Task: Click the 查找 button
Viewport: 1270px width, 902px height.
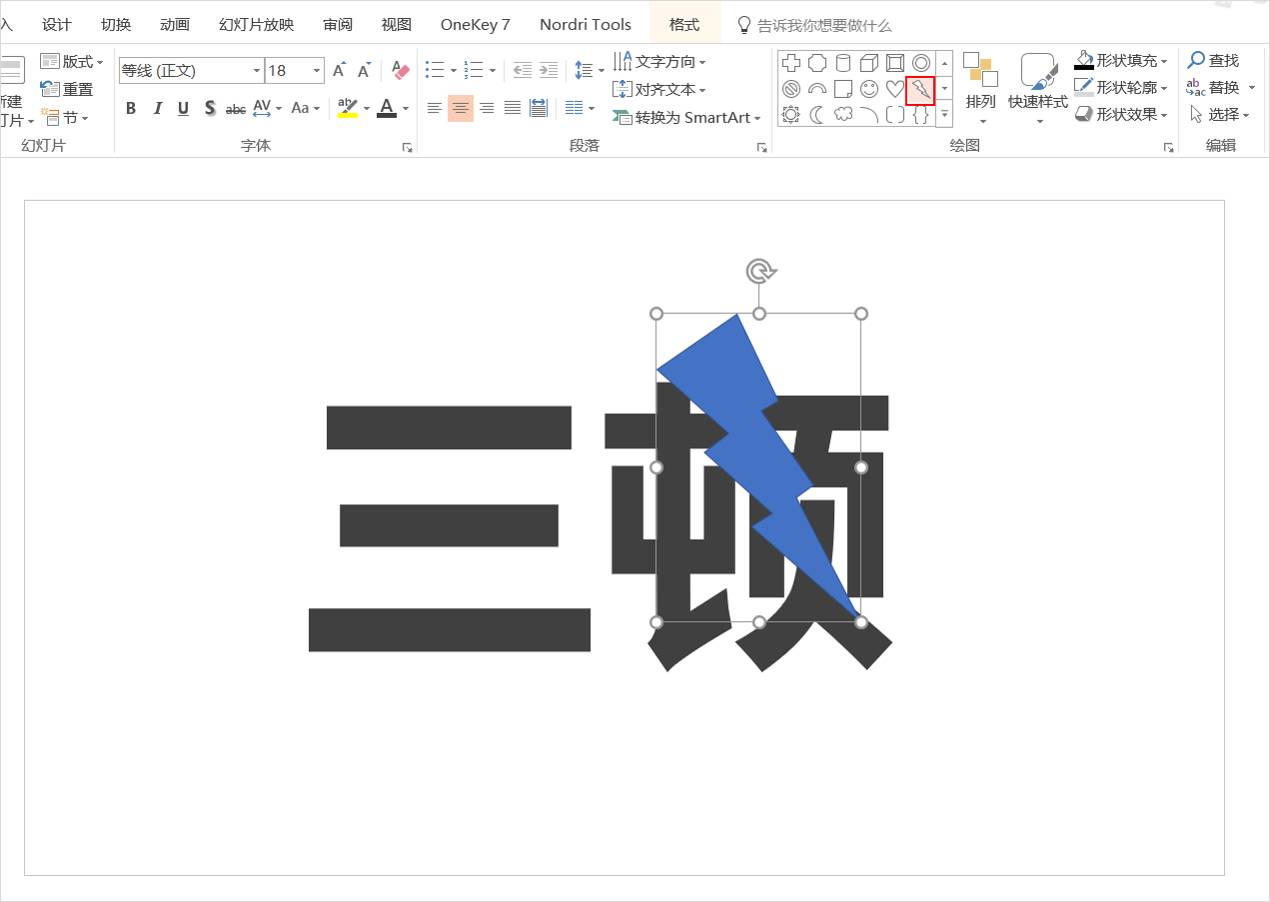Action: 1213,60
